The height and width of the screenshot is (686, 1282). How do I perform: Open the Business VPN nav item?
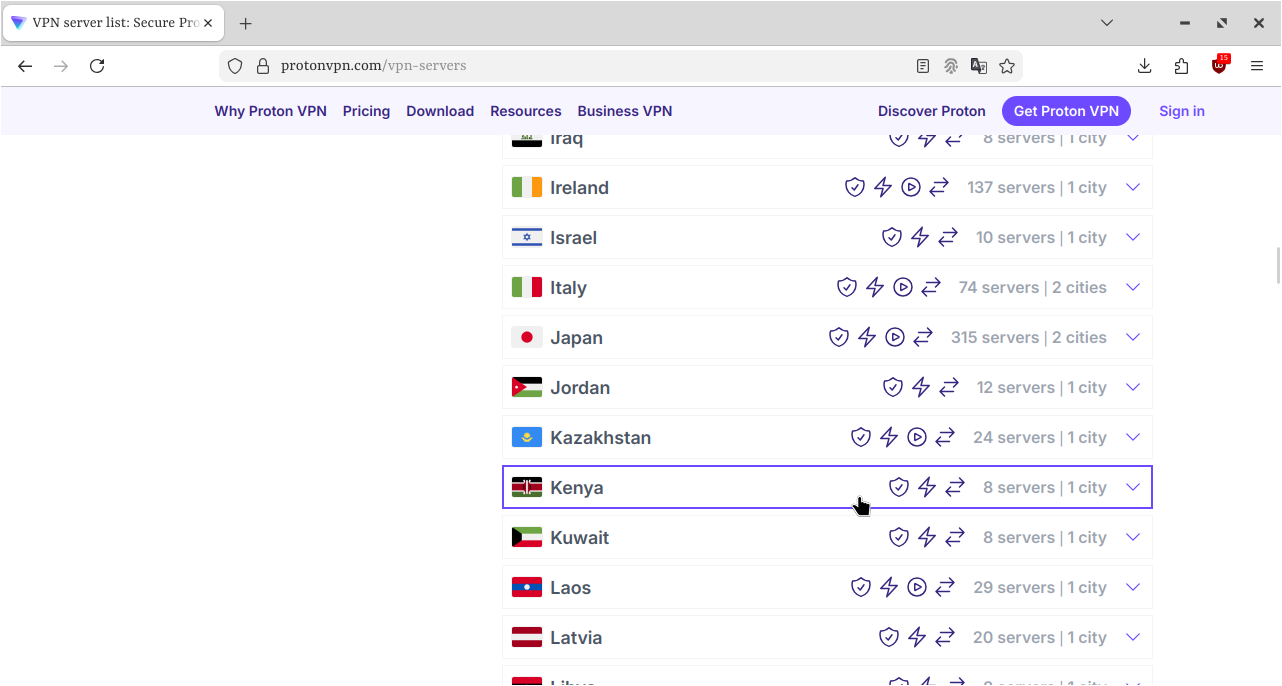[625, 111]
